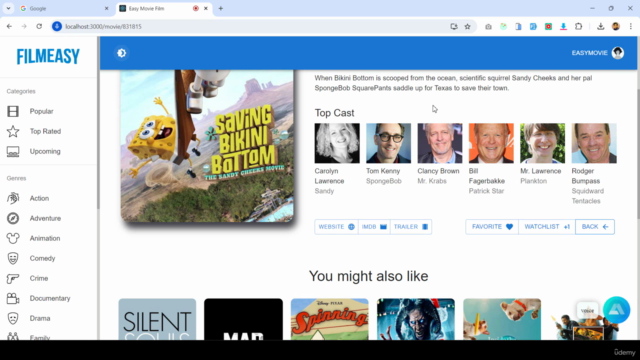640x360 pixels.
Task: Open the EASYMOVIE profile avatar
Action: pos(618,53)
